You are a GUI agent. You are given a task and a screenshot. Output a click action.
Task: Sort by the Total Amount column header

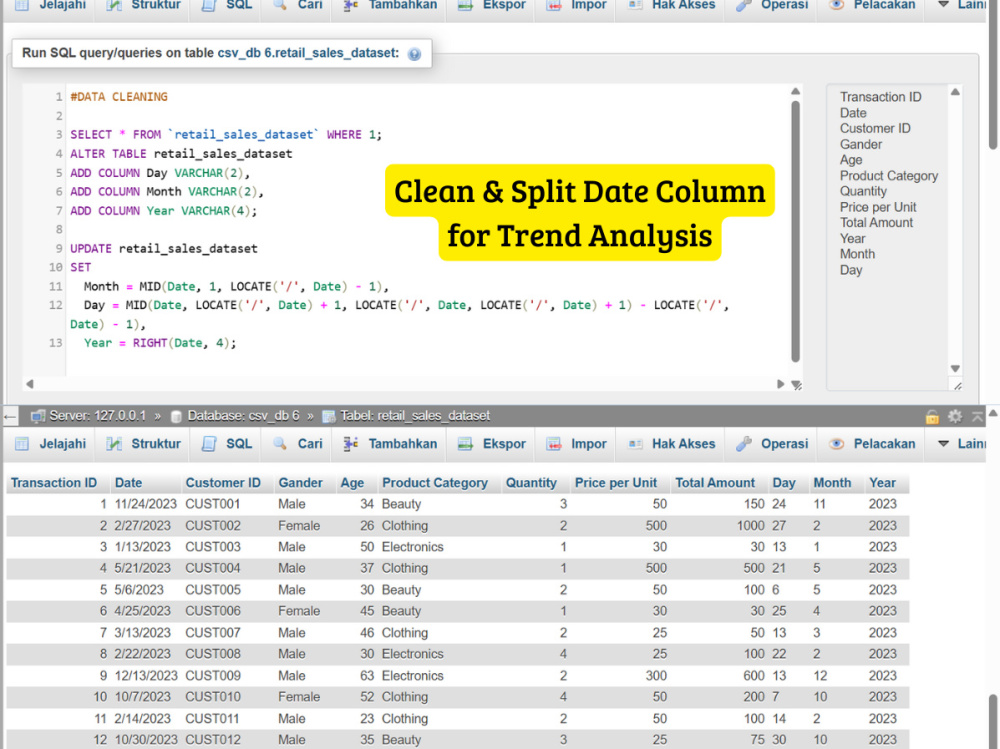coord(715,483)
